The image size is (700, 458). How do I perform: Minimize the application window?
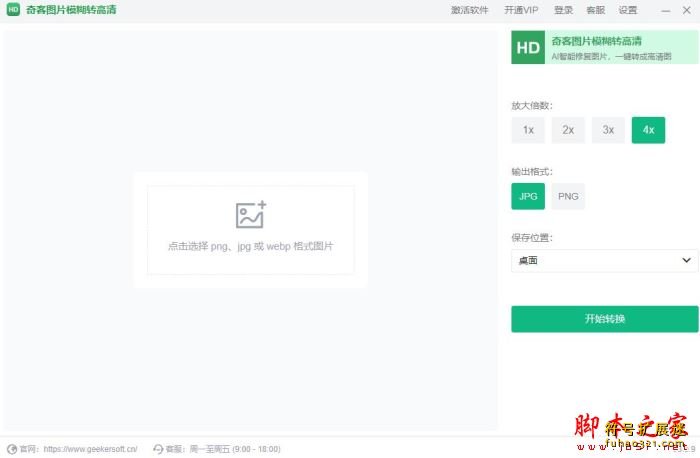coord(666,10)
